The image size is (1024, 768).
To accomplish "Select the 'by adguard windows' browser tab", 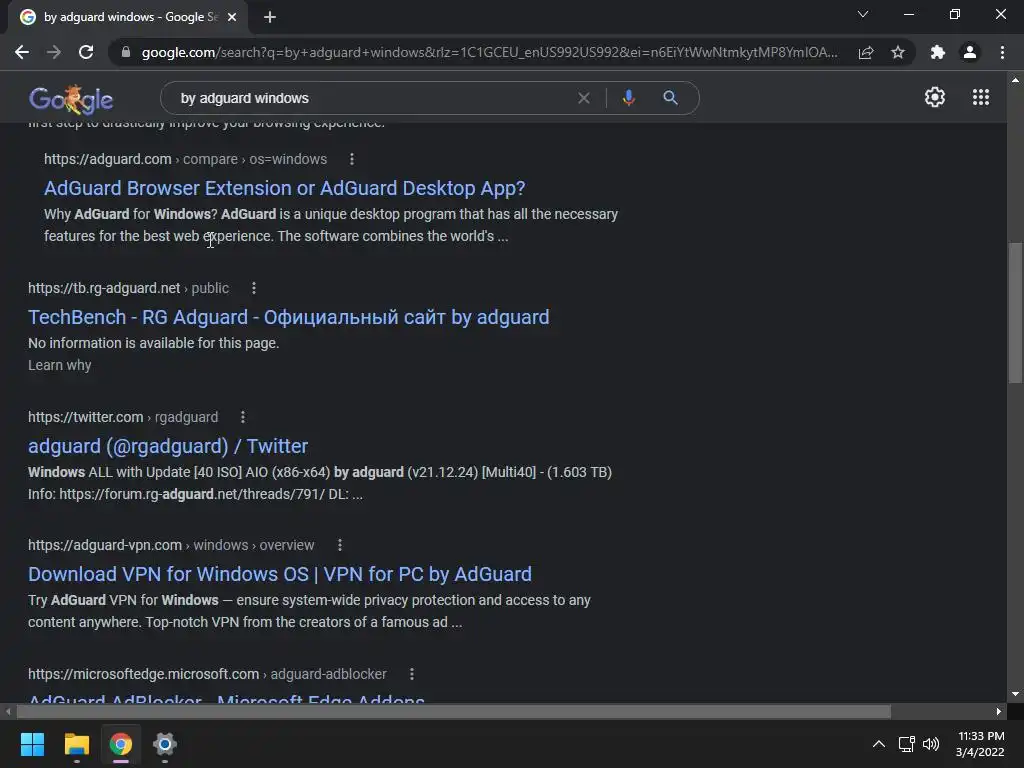I will point(128,17).
